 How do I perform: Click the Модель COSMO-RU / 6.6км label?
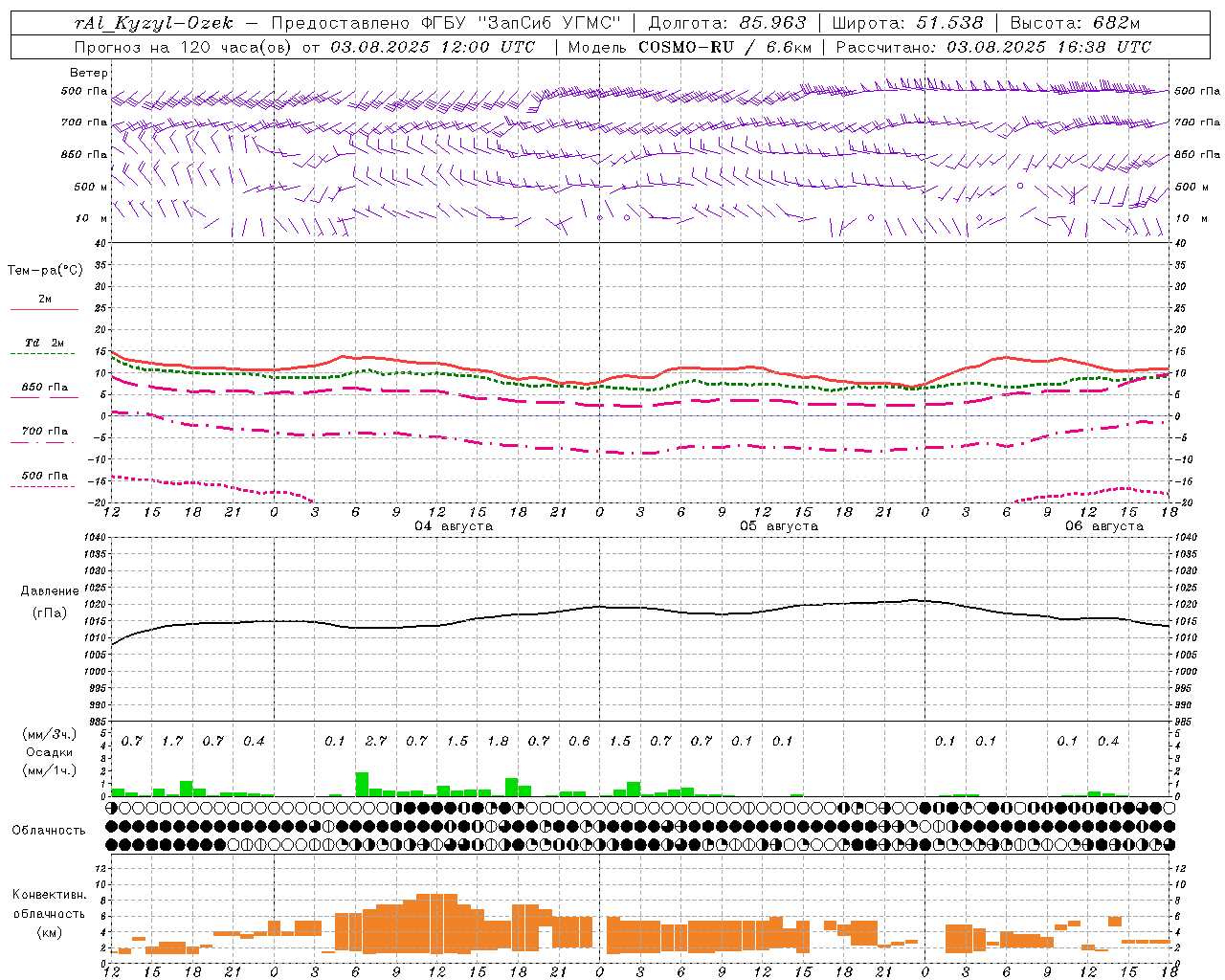click(690, 47)
